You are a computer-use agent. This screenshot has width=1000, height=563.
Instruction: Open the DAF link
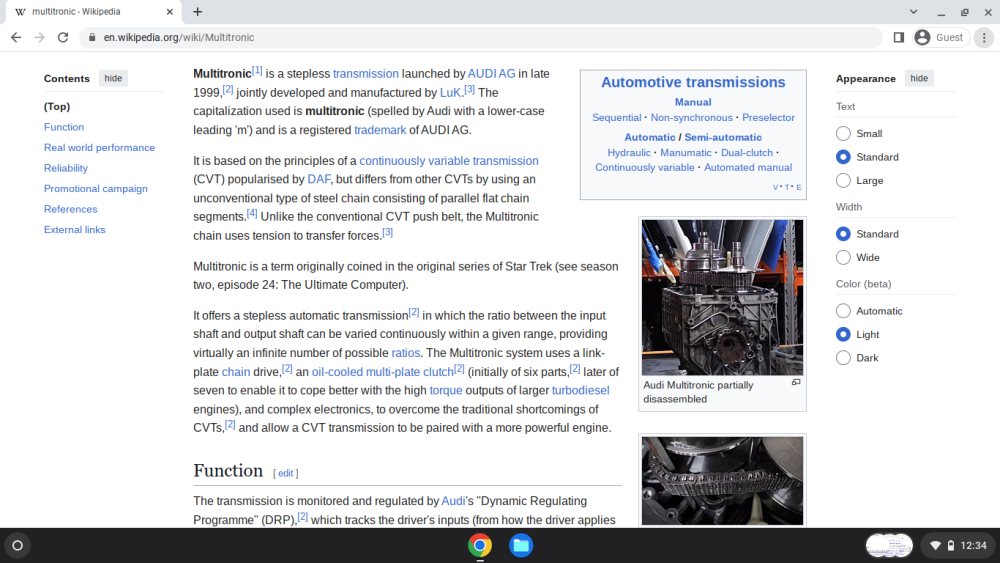pos(318,179)
